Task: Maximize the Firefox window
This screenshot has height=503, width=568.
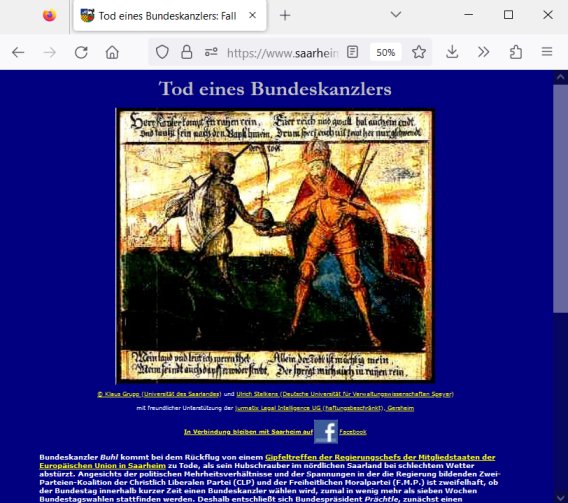Action: (508, 15)
